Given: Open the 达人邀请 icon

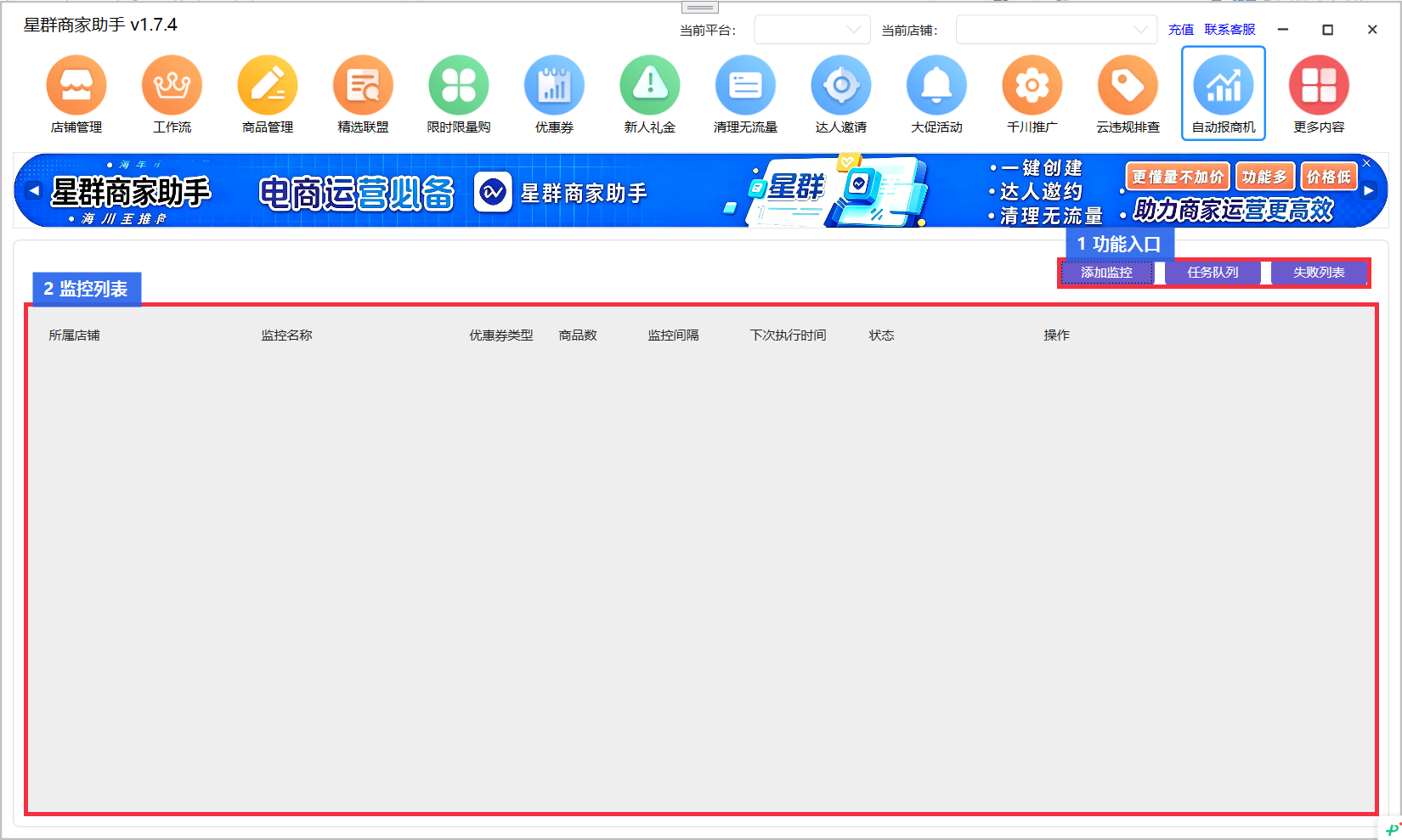Looking at the screenshot, I should click(x=841, y=85).
